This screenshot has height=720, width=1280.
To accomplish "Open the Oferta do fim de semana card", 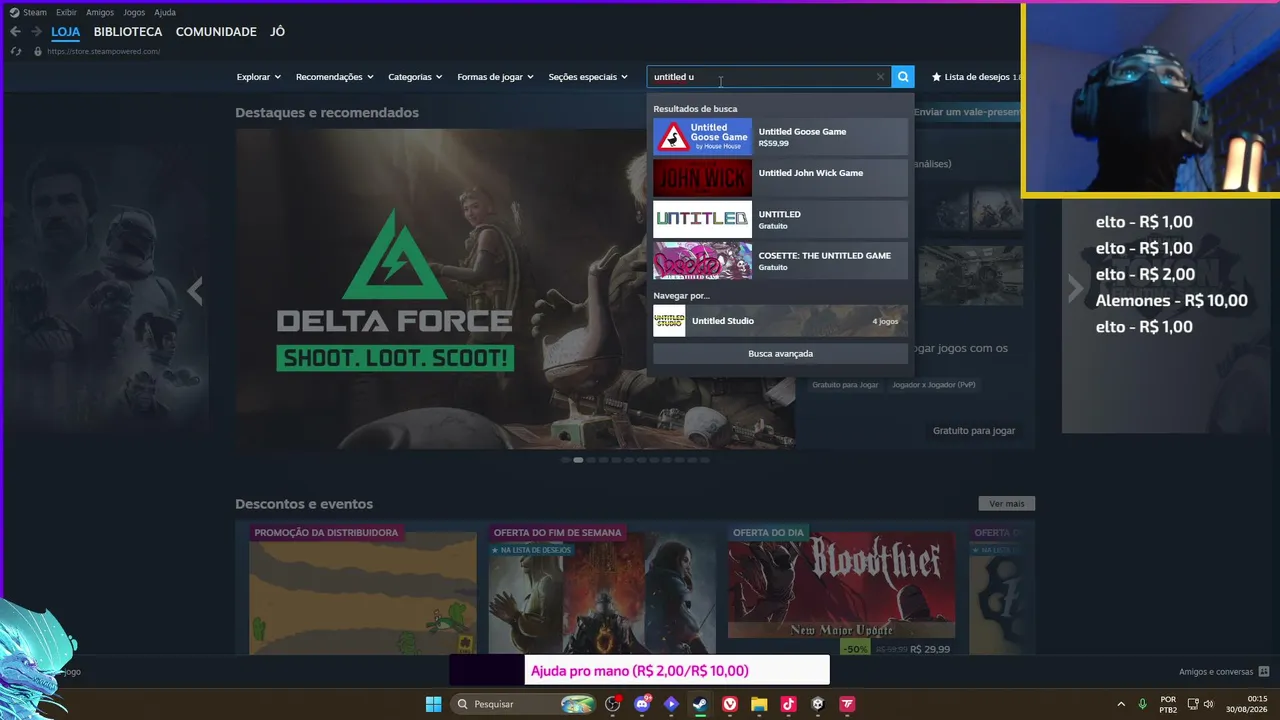I will [x=602, y=590].
